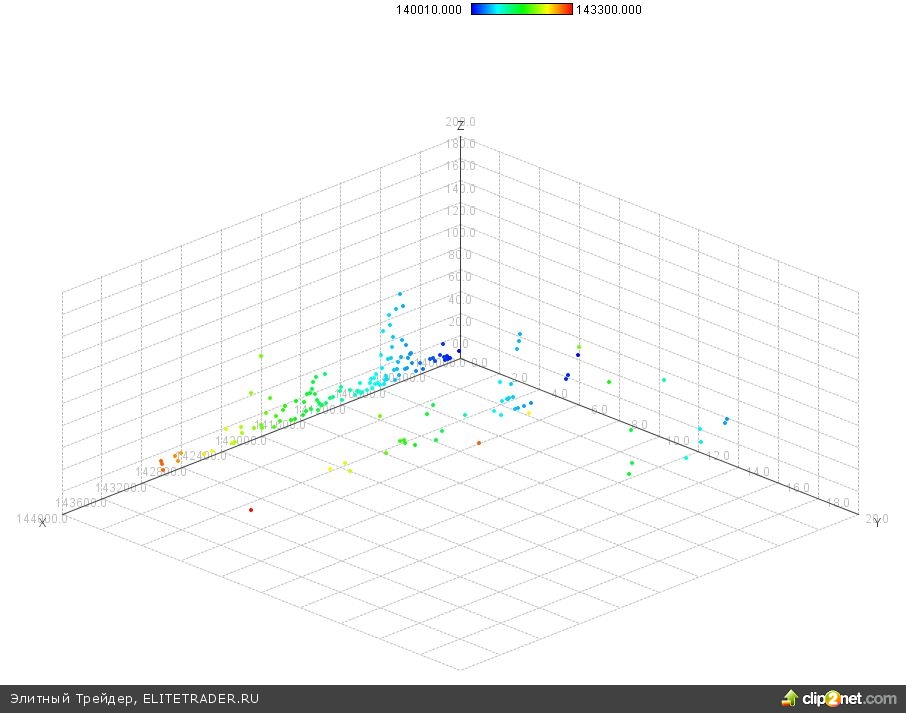
Task: Pick the topmost cyan point in the cluster
Action: (x=401, y=294)
